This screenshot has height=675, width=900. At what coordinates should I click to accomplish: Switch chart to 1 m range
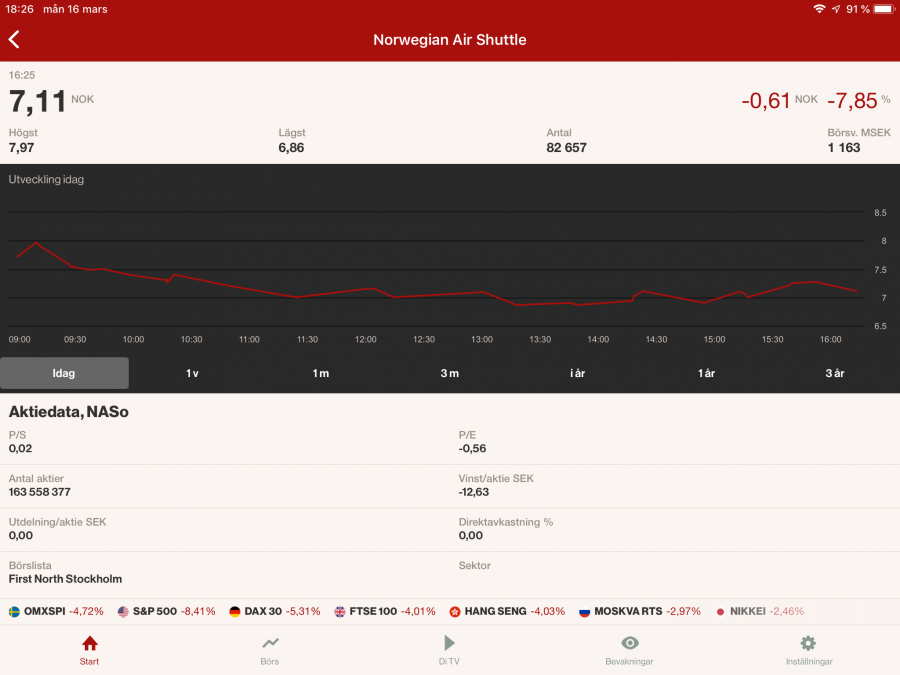[321, 373]
